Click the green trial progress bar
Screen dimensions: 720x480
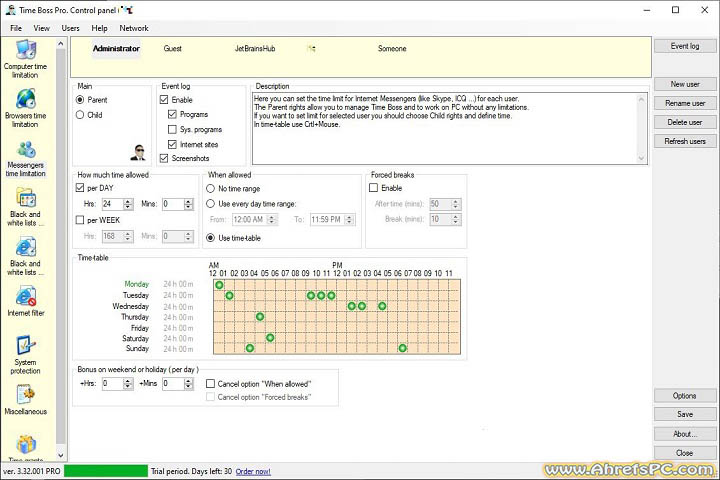(x=106, y=471)
